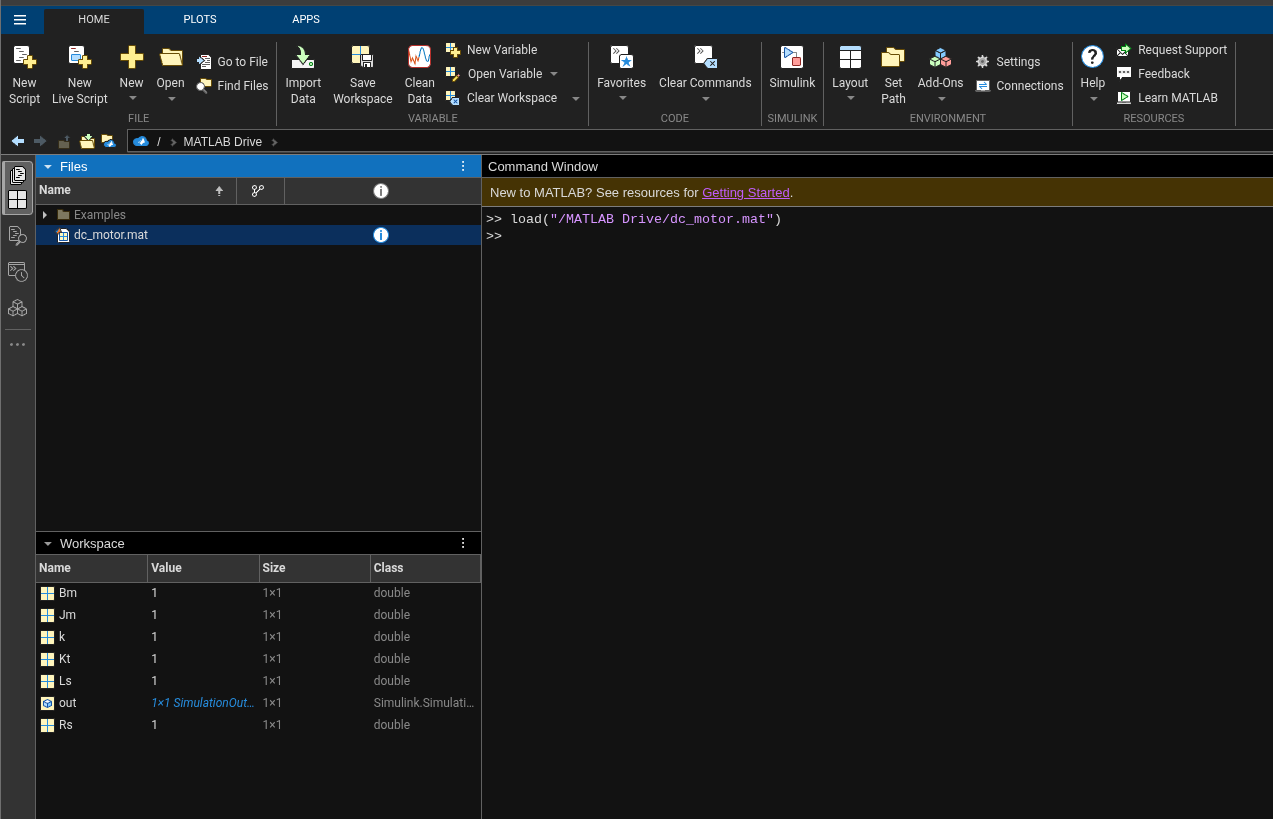
Task: Click the Request Support icon
Action: tap(1124, 50)
